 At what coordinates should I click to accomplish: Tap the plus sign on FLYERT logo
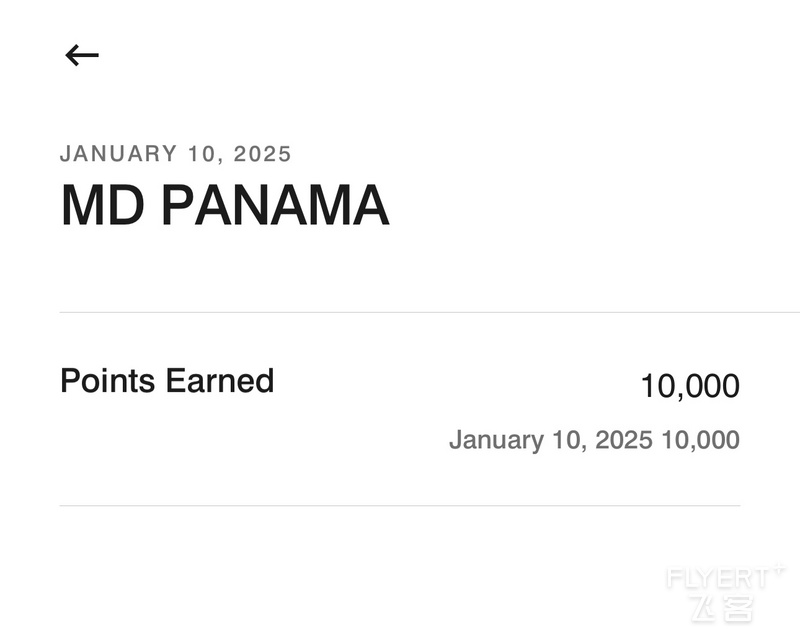tap(778, 568)
